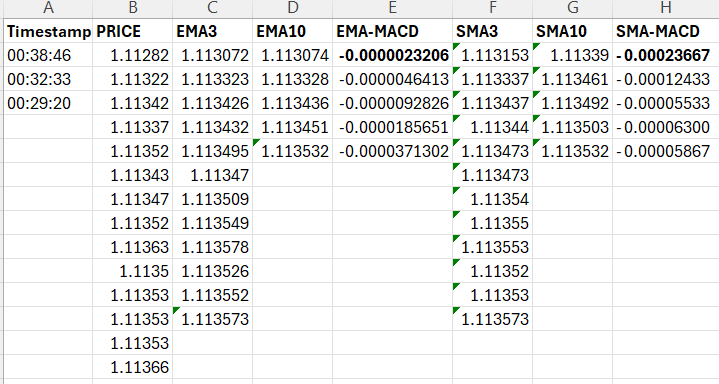Select SMA3 cell 1.11344

(492, 127)
